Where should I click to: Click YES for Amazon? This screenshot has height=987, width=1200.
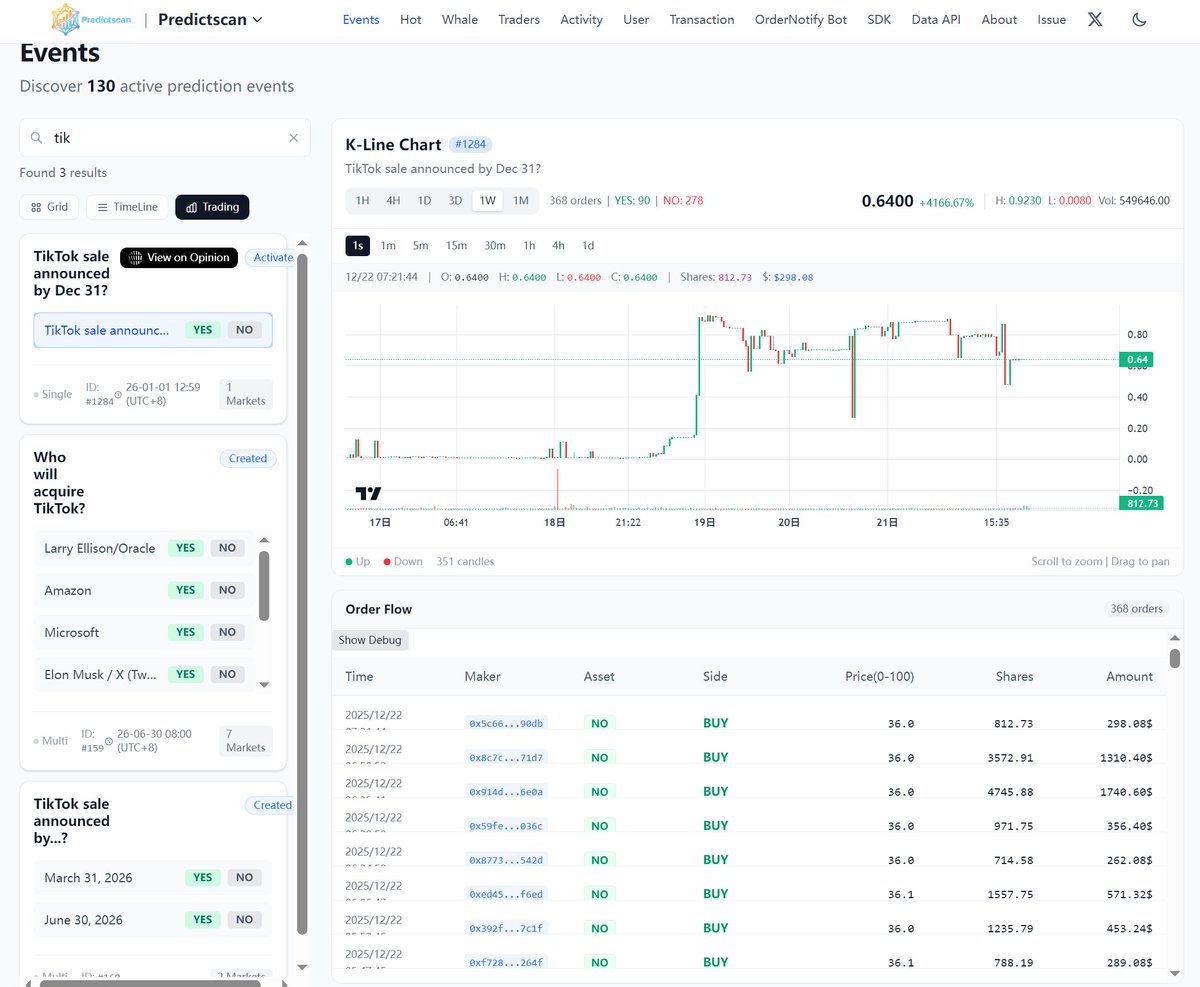[x=185, y=590]
